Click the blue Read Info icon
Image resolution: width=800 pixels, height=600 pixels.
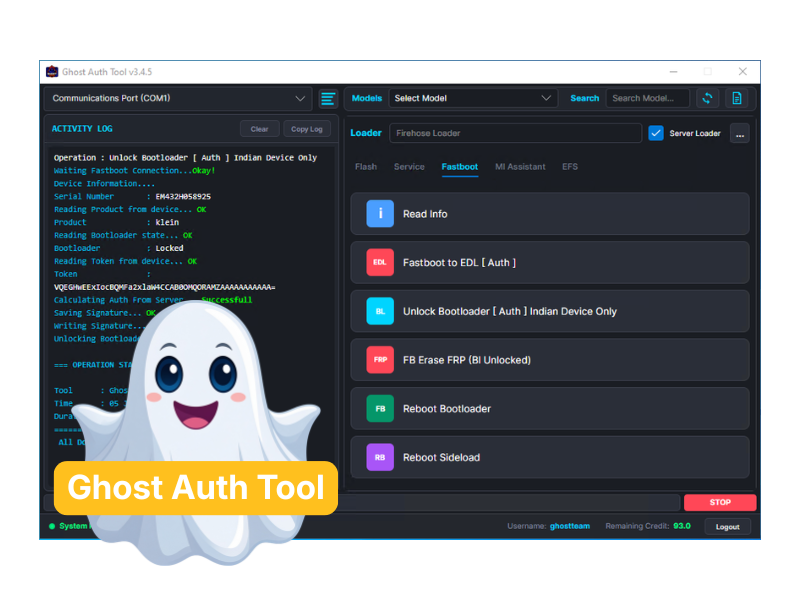pyautogui.click(x=380, y=214)
